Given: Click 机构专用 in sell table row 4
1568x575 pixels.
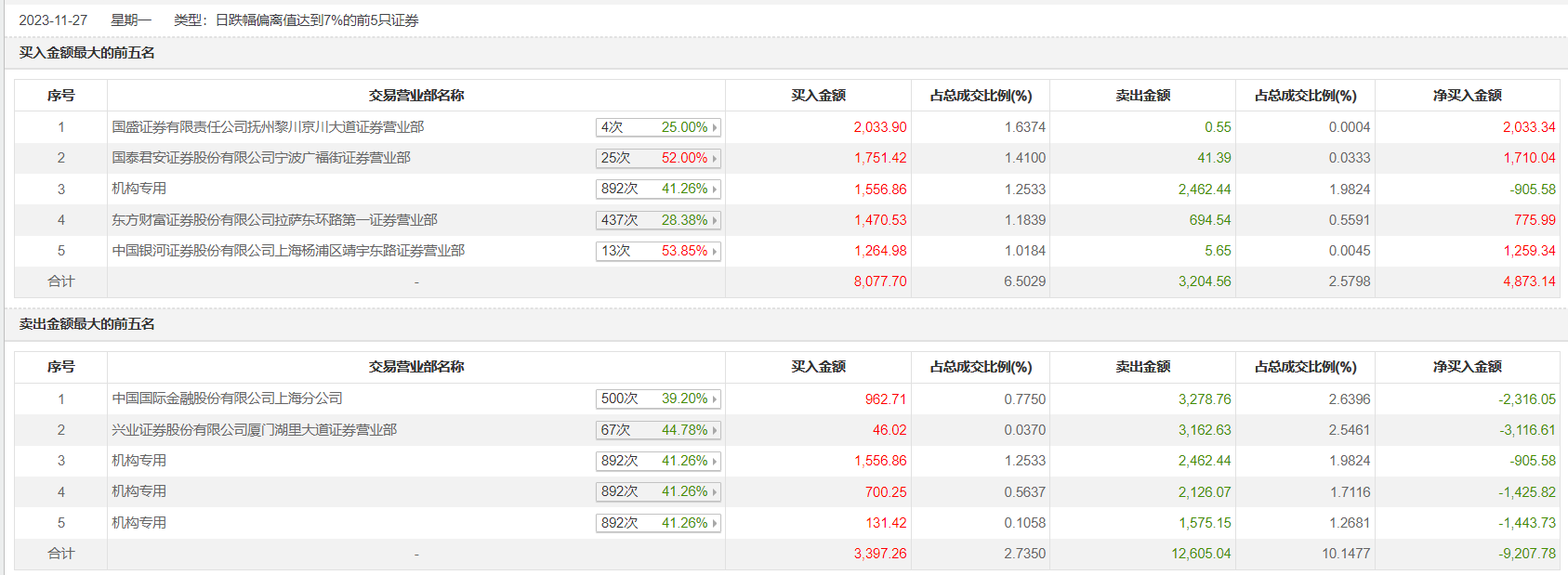Looking at the screenshot, I should [x=139, y=491].
